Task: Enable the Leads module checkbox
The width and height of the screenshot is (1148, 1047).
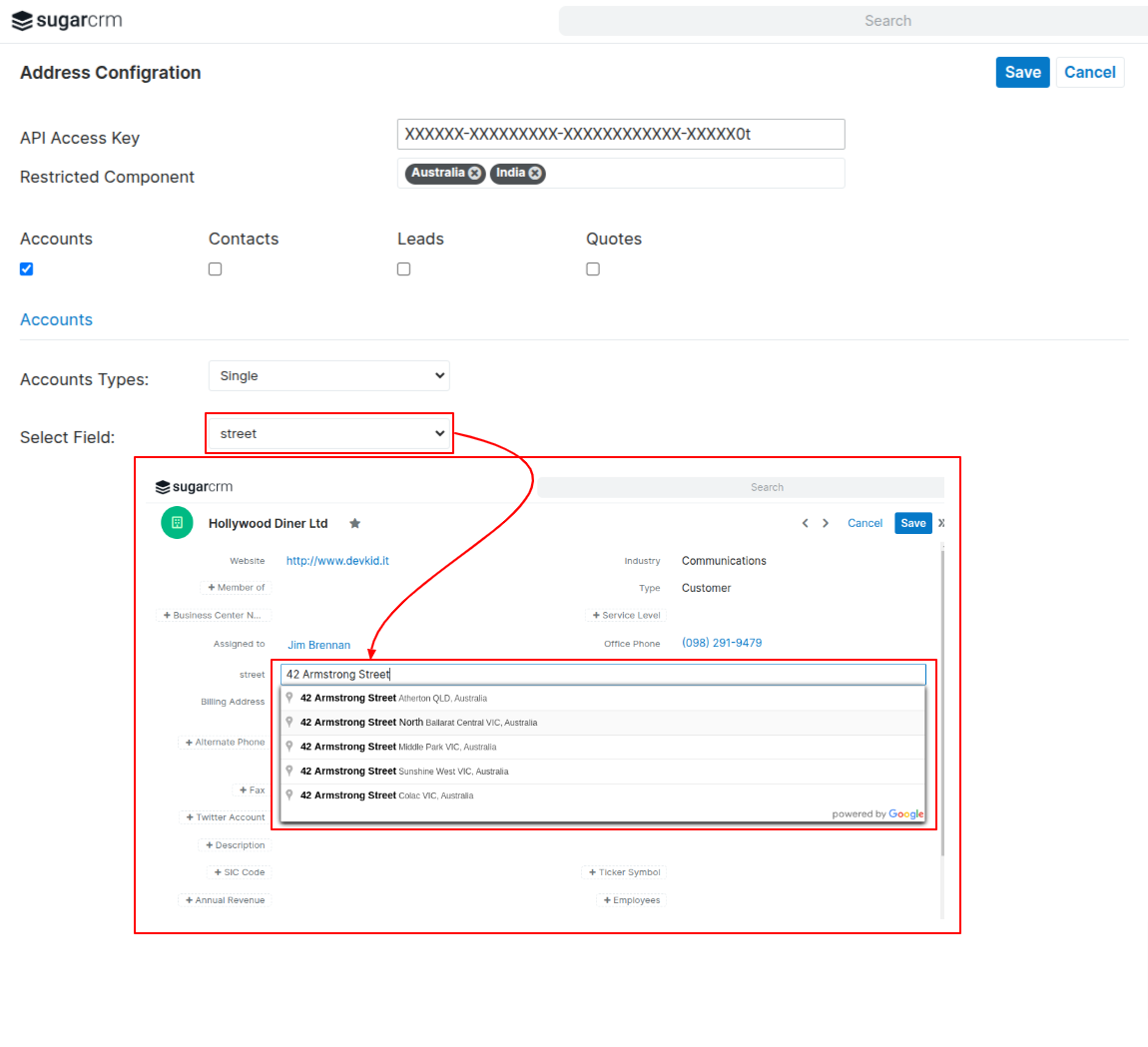Action: pyautogui.click(x=403, y=268)
